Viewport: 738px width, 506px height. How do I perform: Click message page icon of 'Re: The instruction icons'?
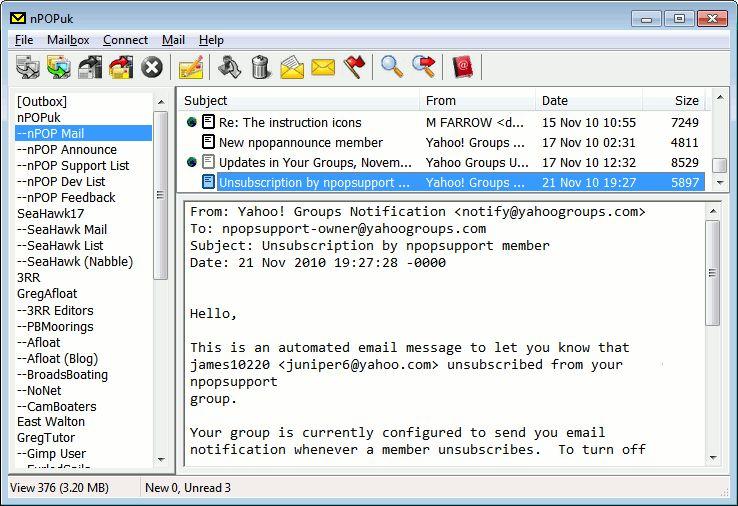pos(208,122)
